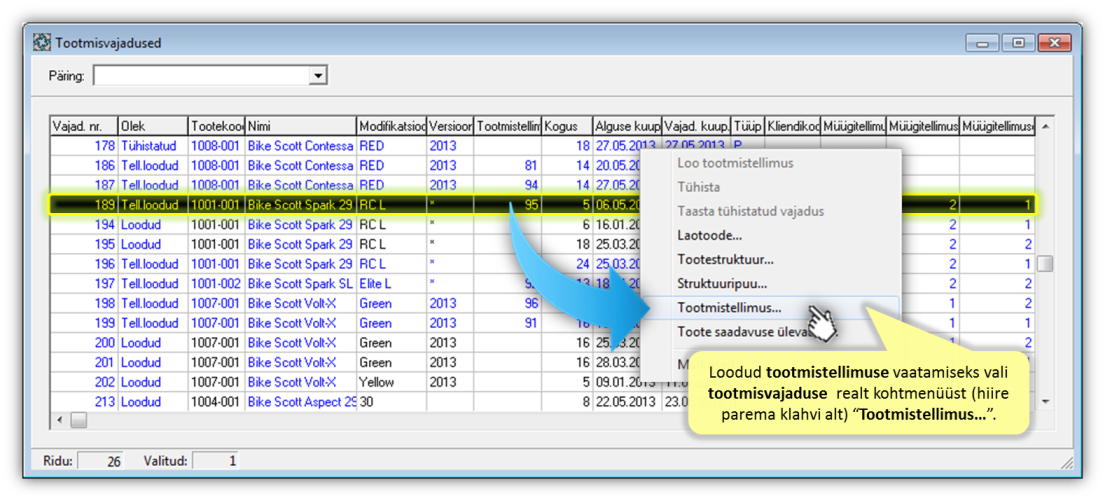Click the vertical scrollbar thumb

[1045, 264]
